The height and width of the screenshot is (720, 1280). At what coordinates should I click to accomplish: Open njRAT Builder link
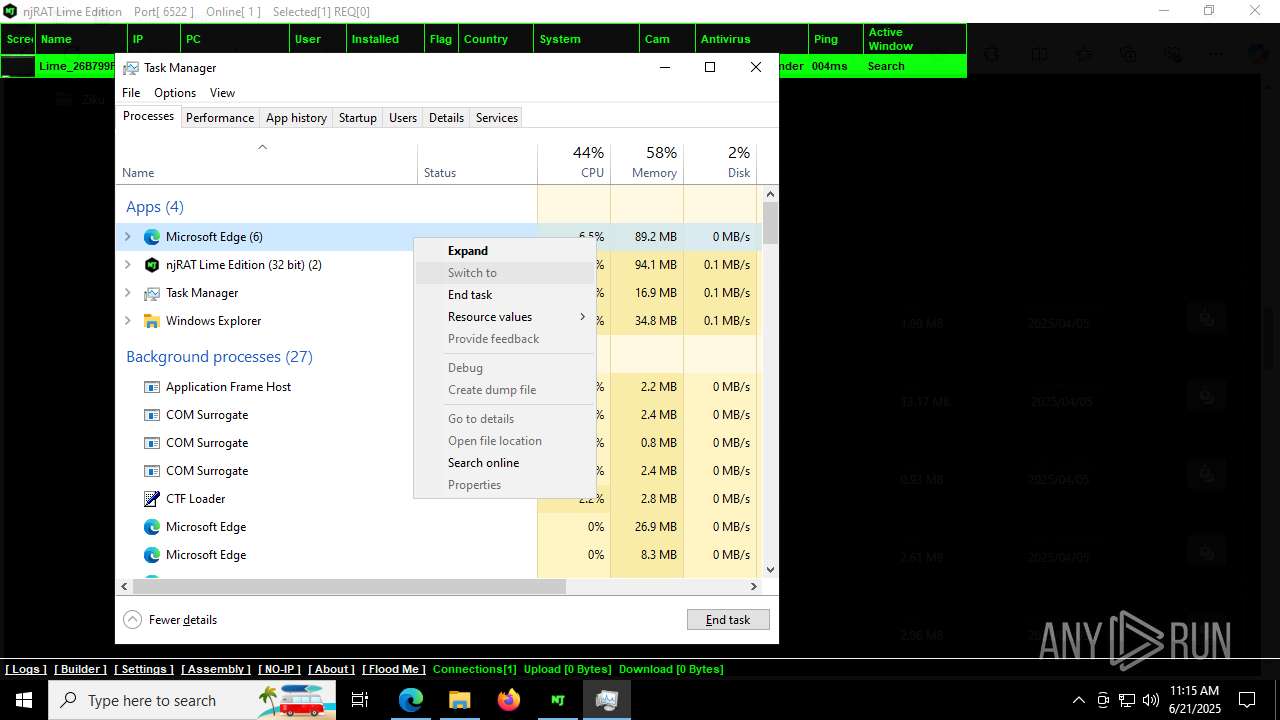(81, 669)
